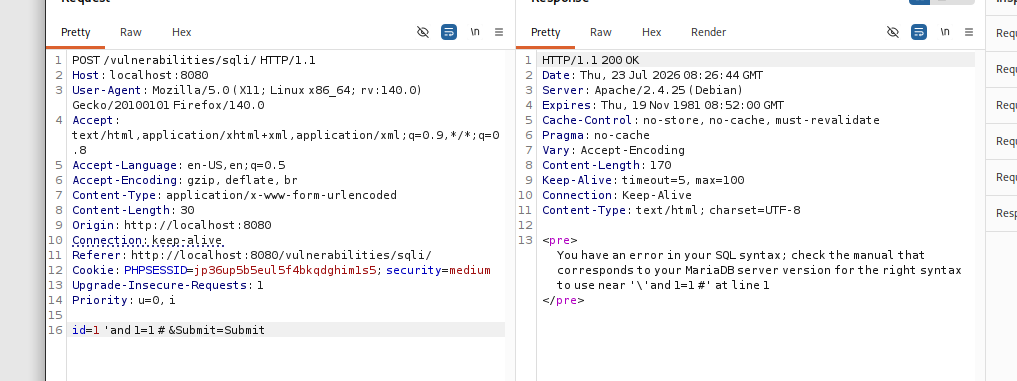1017x381 pixels.
Task: Click the opening <pre> tag in response
Action: pyautogui.click(x=560, y=240)
